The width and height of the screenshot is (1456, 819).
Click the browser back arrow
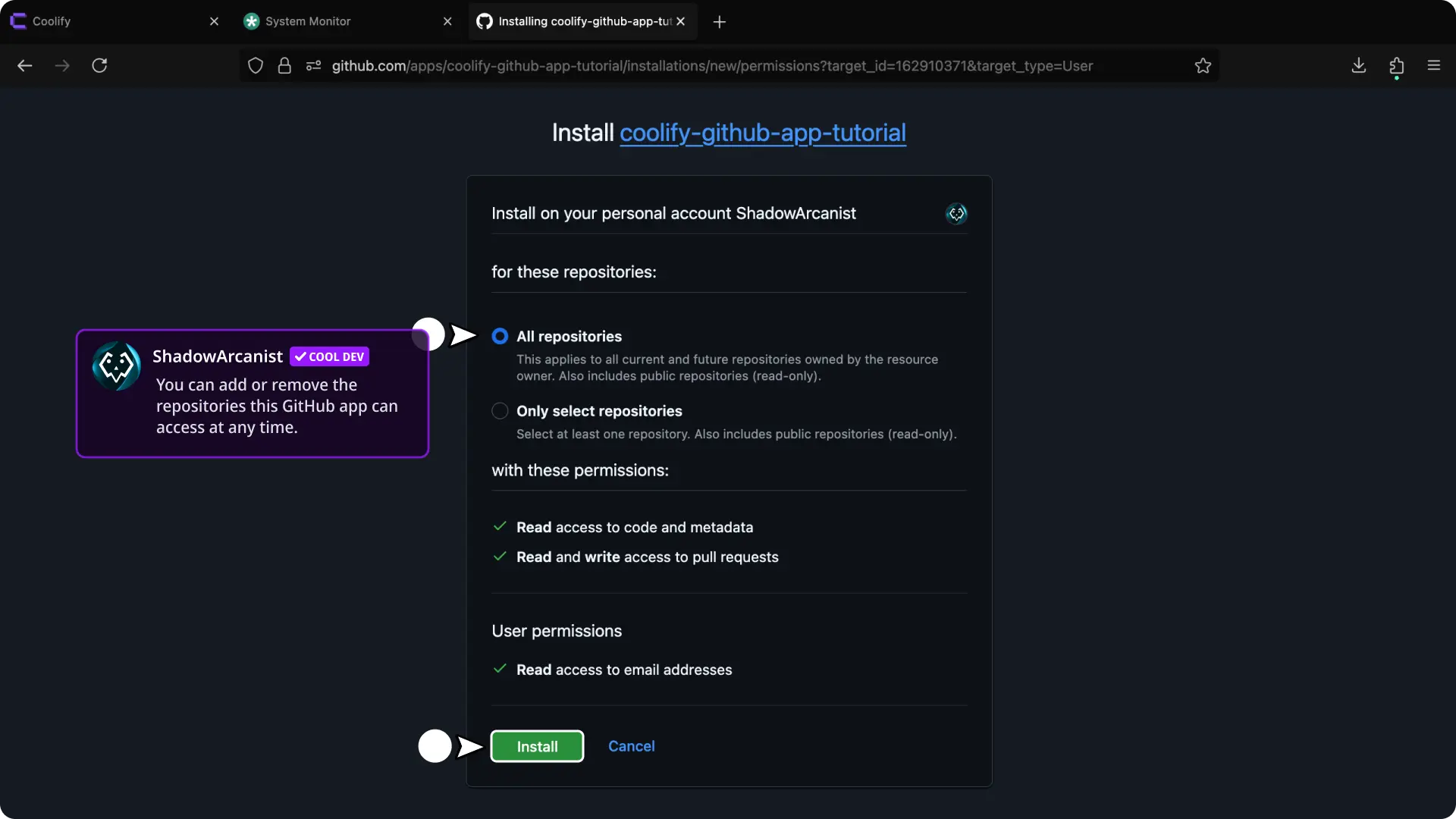(24, 66)
